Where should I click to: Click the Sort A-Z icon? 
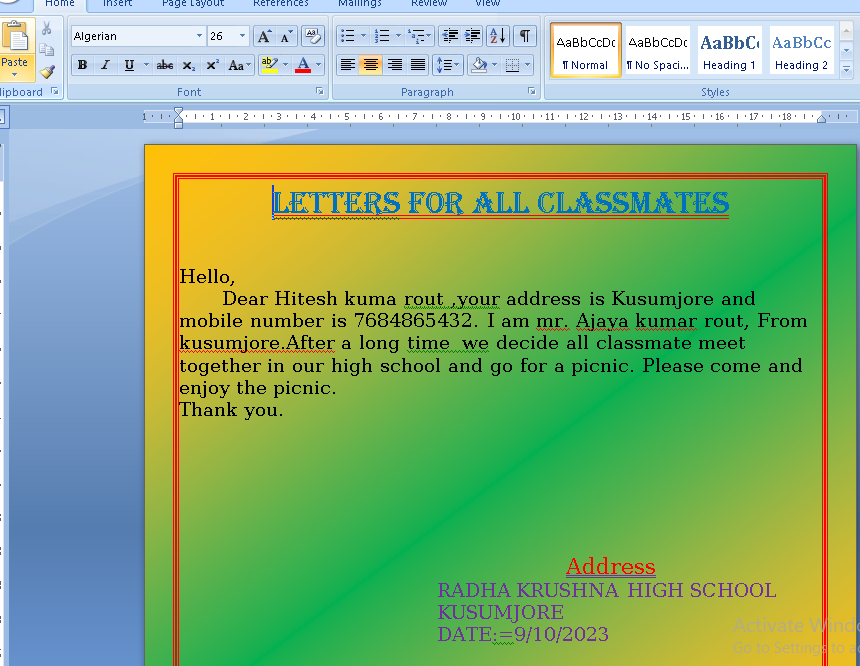(x=499, y=37)
